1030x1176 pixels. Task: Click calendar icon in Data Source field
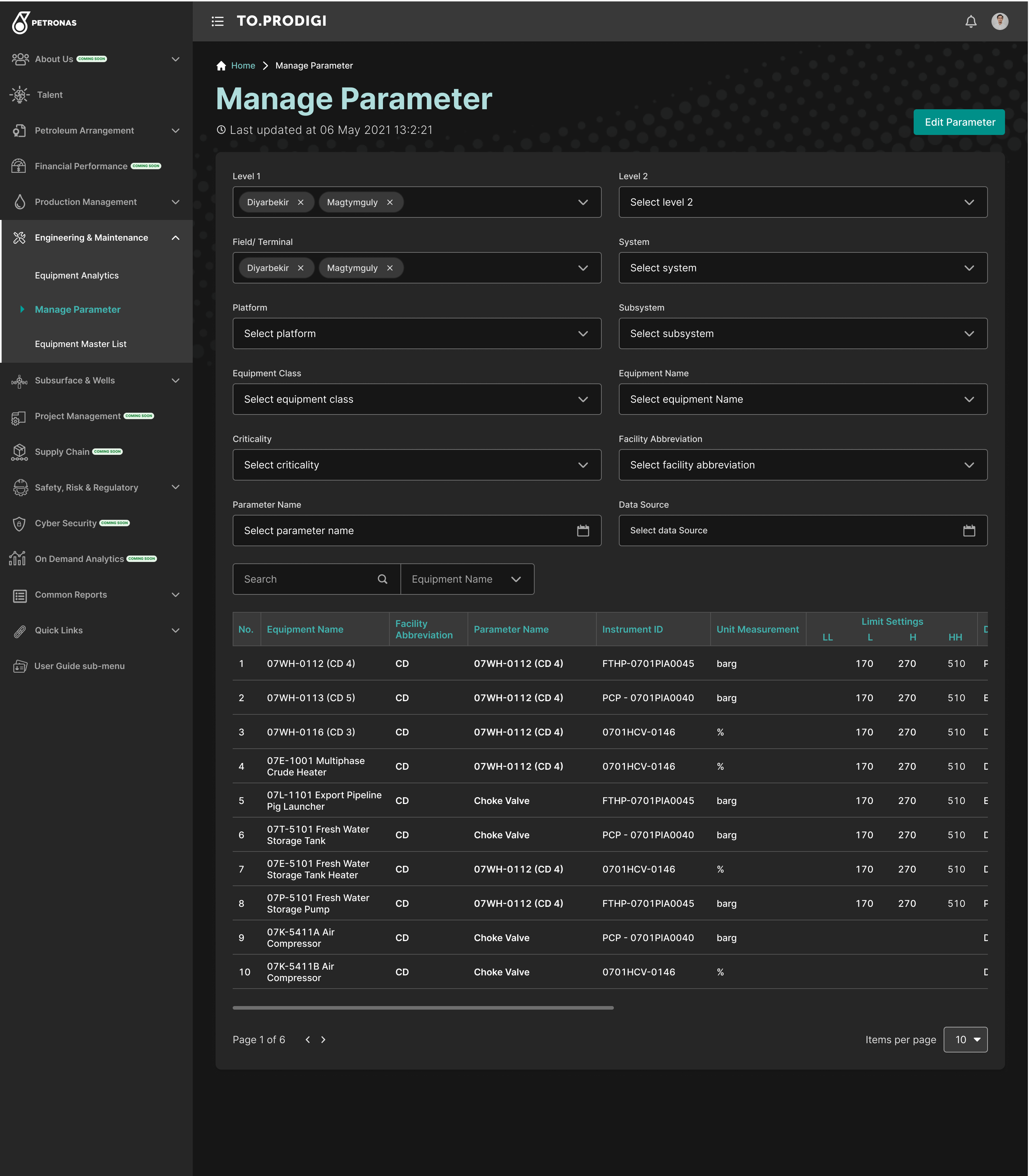click(x=969, y=530)
